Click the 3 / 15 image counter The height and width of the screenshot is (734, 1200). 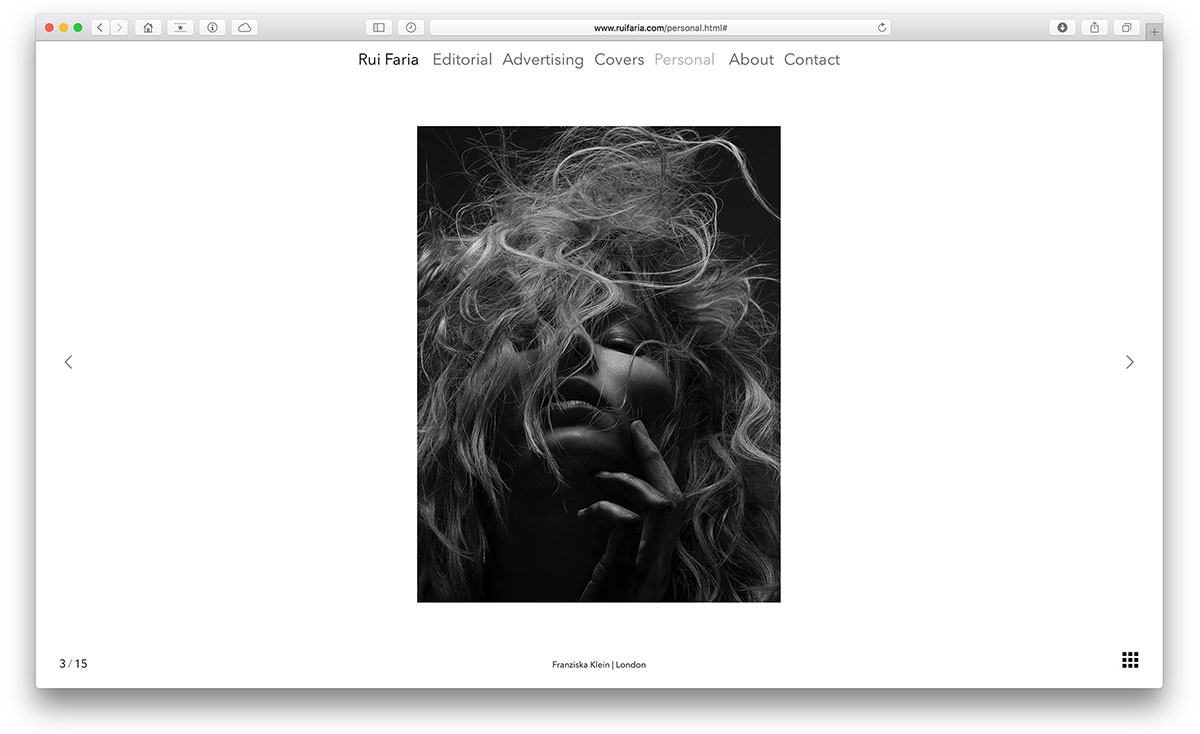[73, 664]
